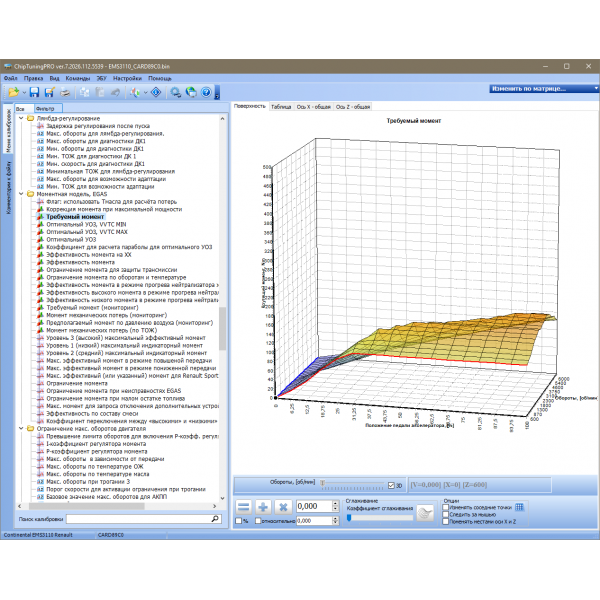Click the save floppy disk icon
The width and height of the screenshot is (600, 600).
pos(34,92)
